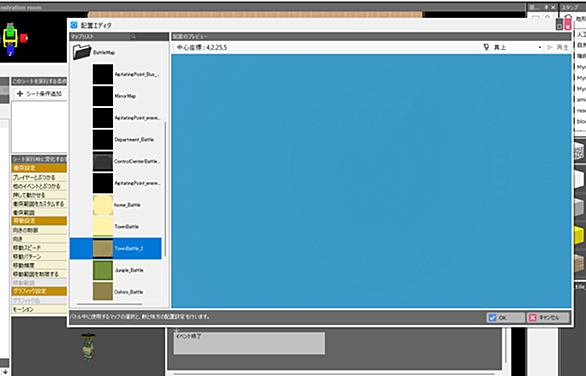Click the Jungle_Battle green thumbnail

tap(103, 270)
